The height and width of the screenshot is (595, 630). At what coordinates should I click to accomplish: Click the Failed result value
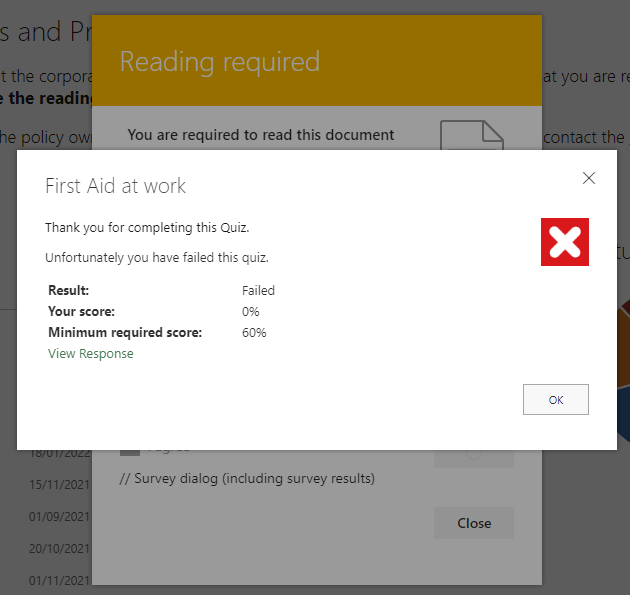258,291
